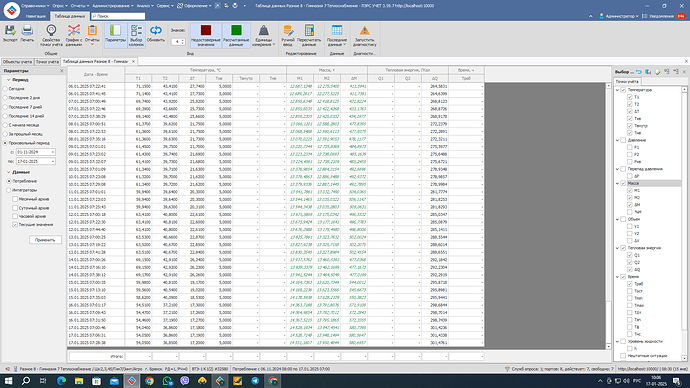Select the С начала месяца option
Screen dimensions: 690x388
[5, 125]
